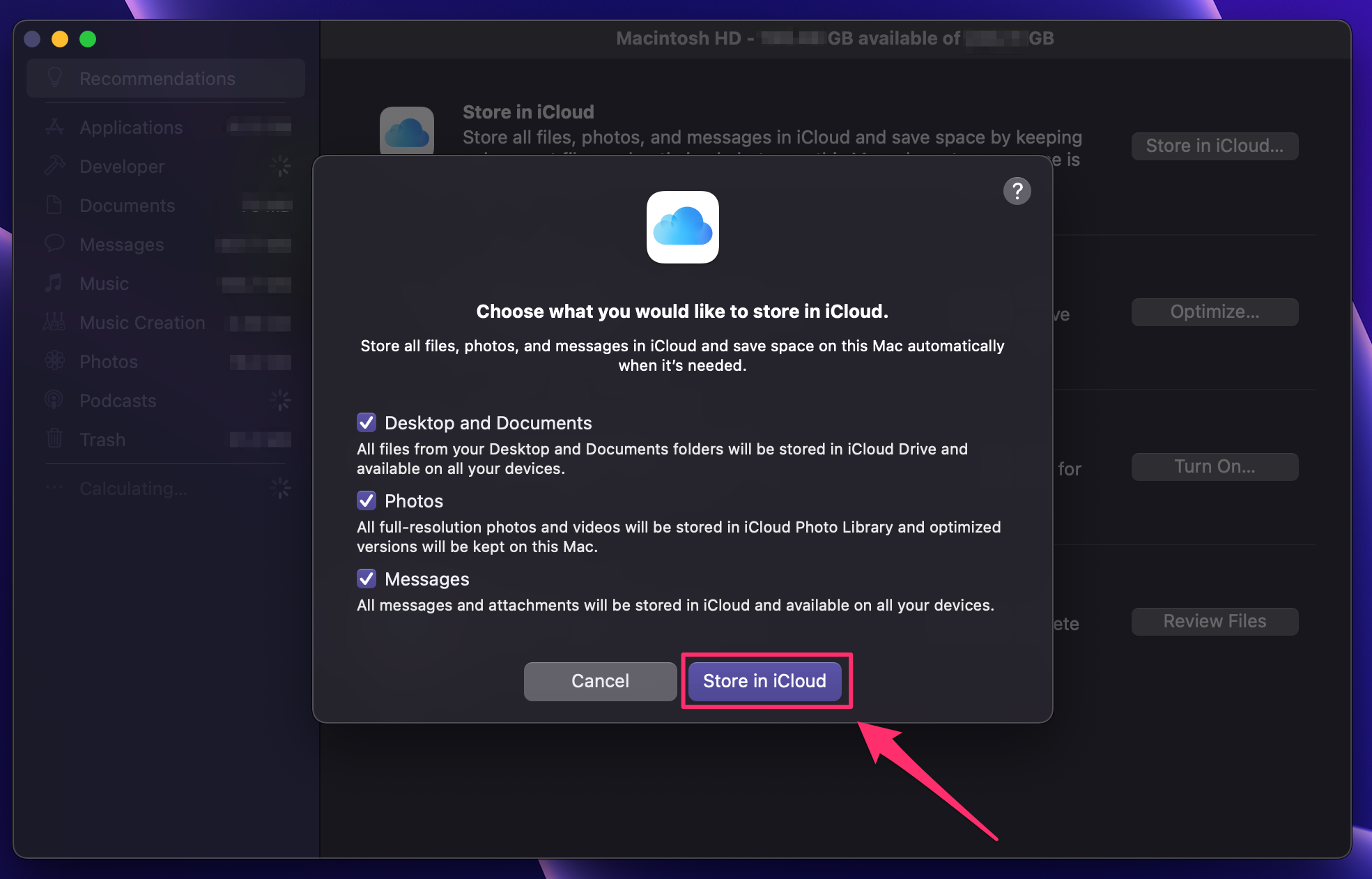Select Trash category in sidebar
Image resolution: width=1372 pixels, height=879 pixels.
pos(166,439)
